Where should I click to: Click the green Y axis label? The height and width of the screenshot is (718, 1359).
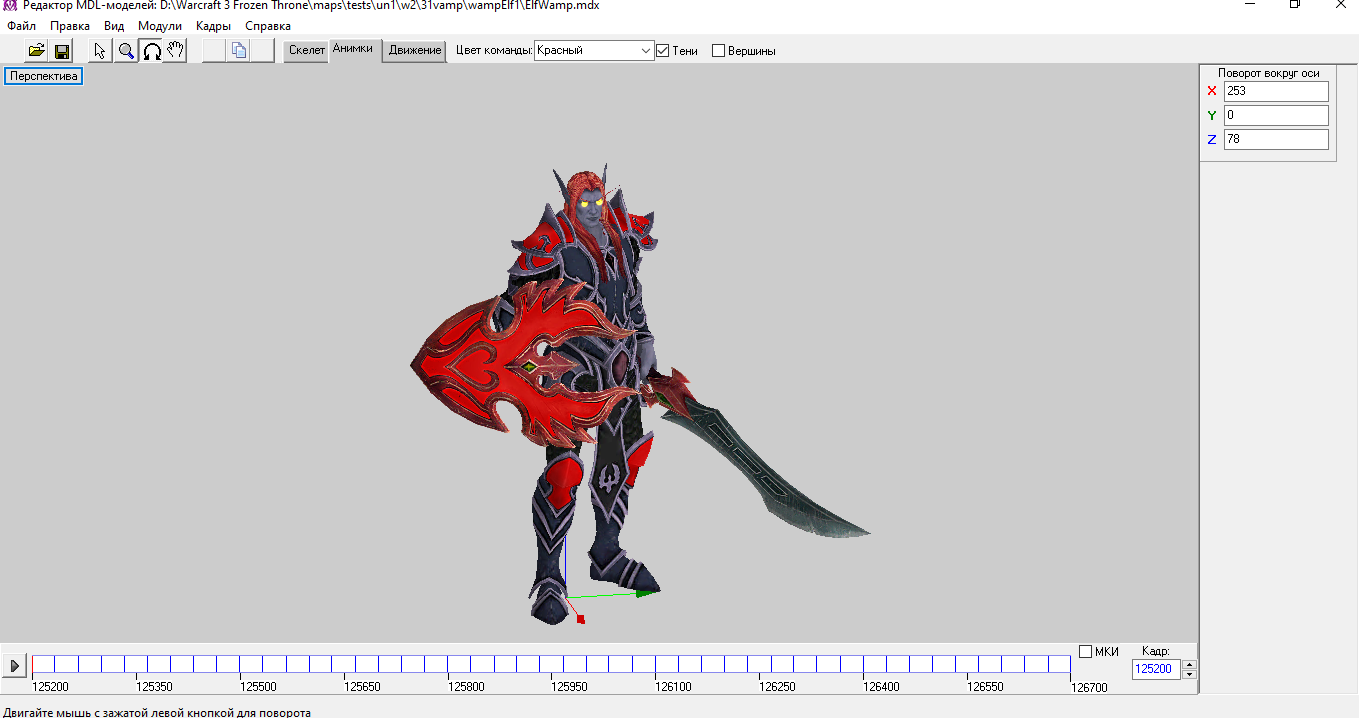pos(1212,115)
